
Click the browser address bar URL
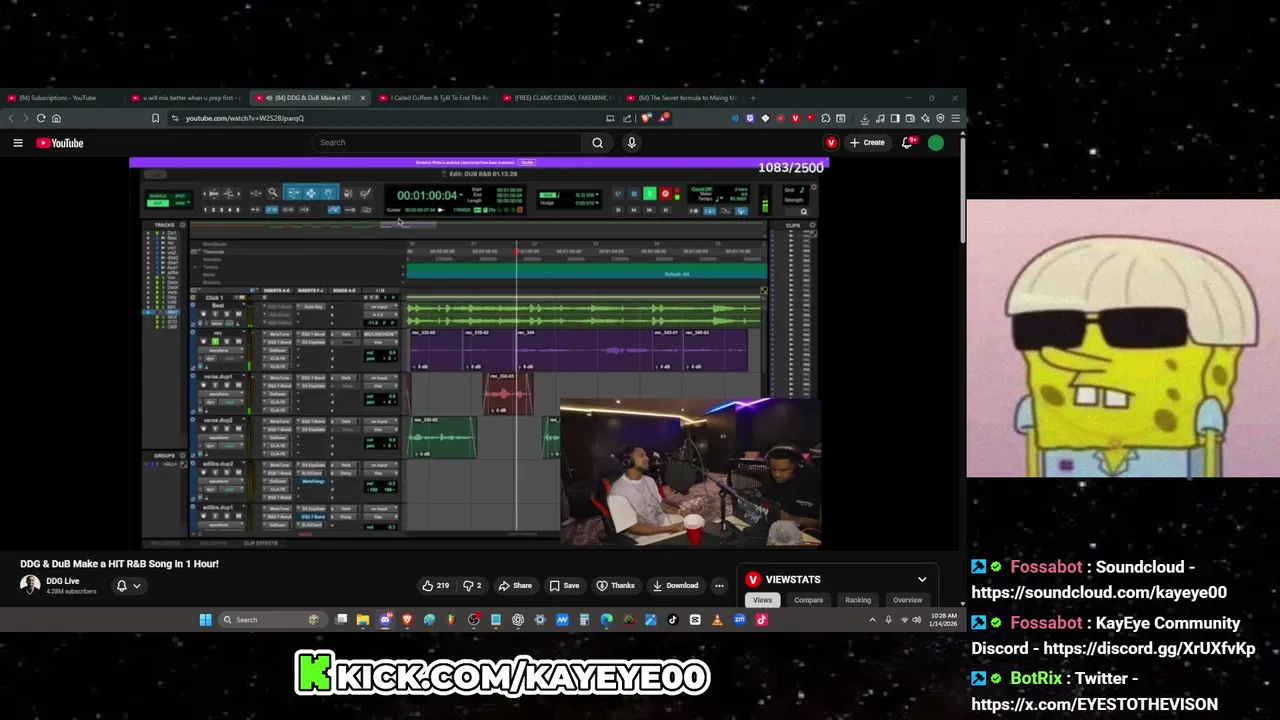coord(244,118)
